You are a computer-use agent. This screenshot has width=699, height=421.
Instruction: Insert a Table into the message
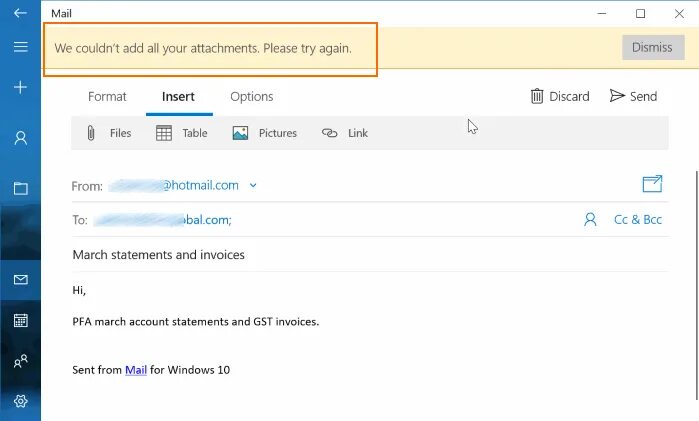181,133
